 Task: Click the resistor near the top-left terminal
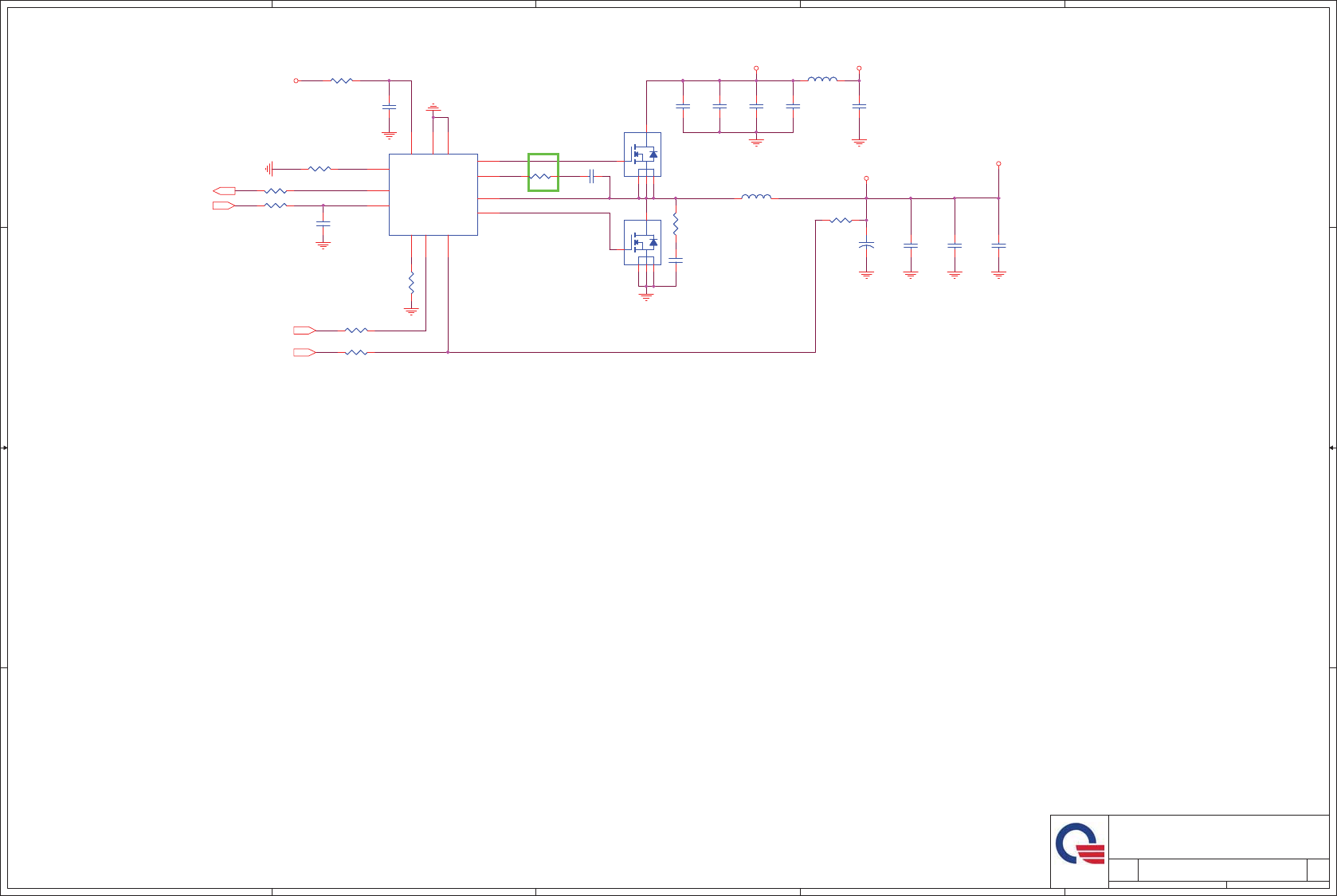(341, 80)
